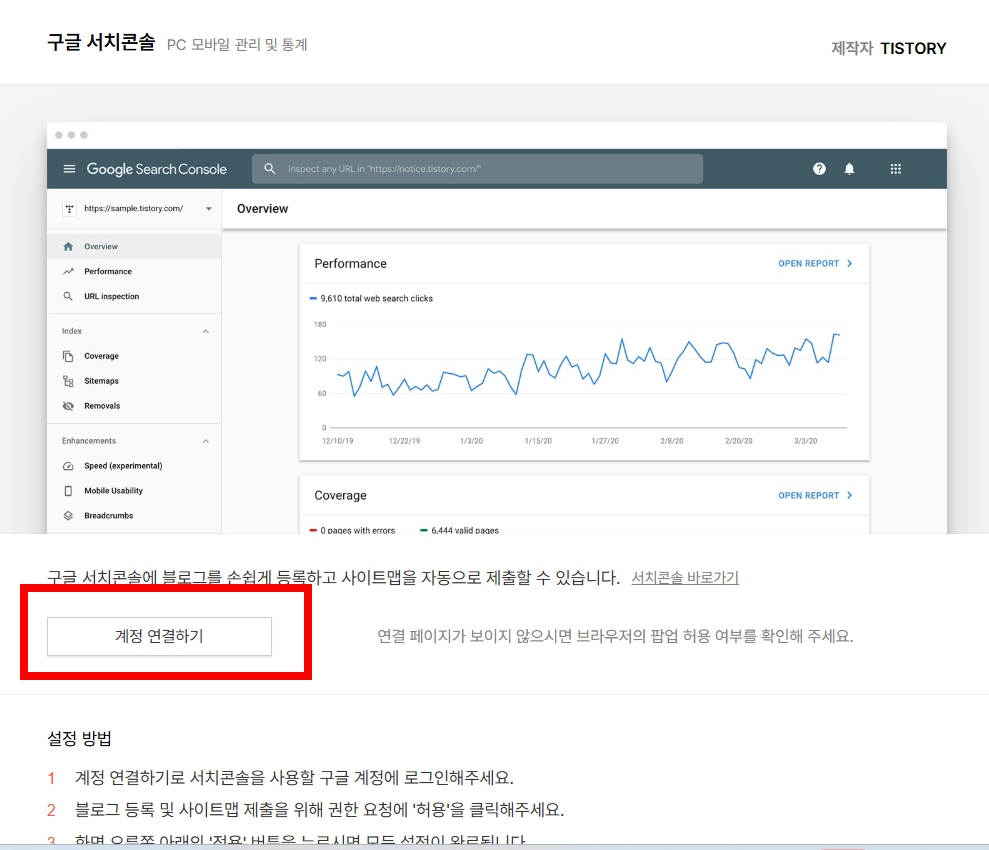Click the 0 pages with errors legend
989x850 pixels.
click(352, 530)
